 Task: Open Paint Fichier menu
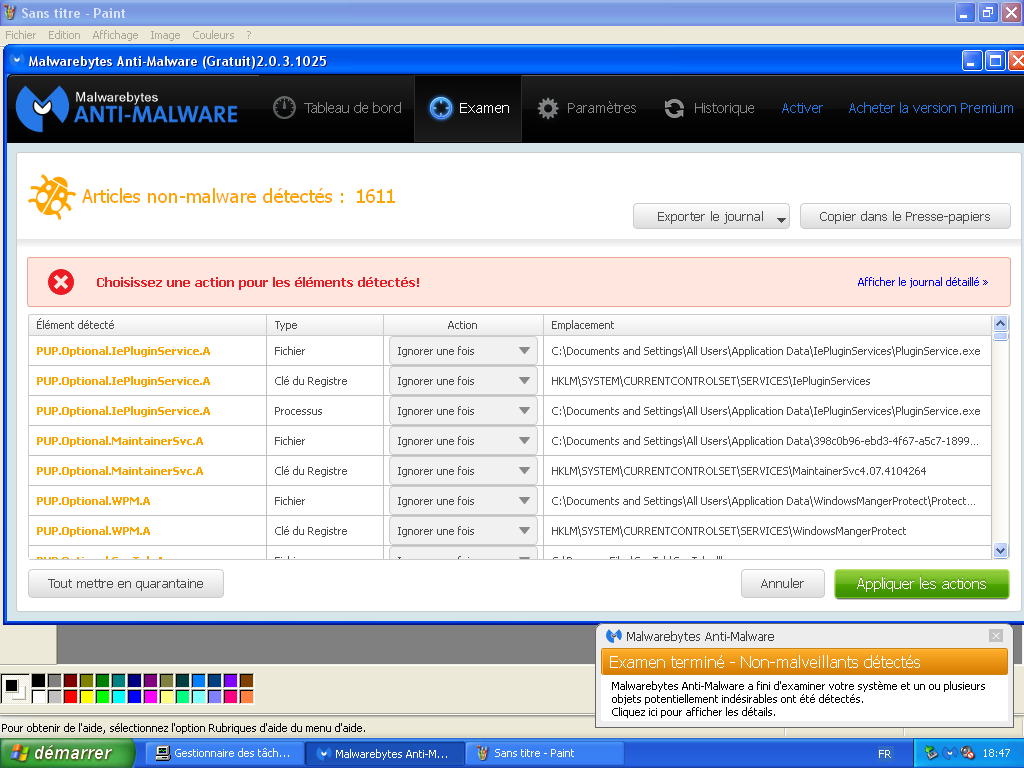tap(21, 35)
